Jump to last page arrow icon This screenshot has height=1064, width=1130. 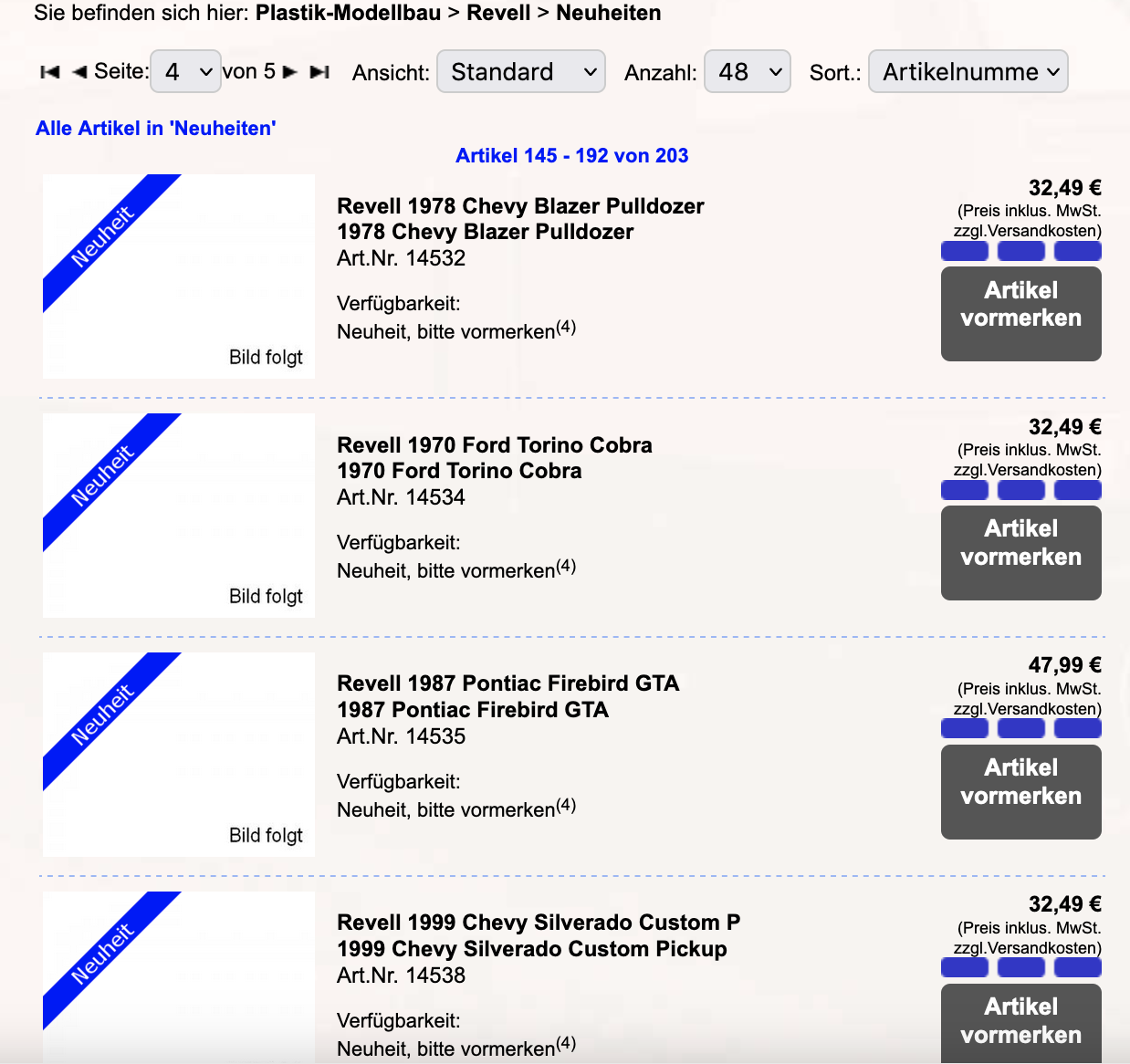click(x=319, y=72)
